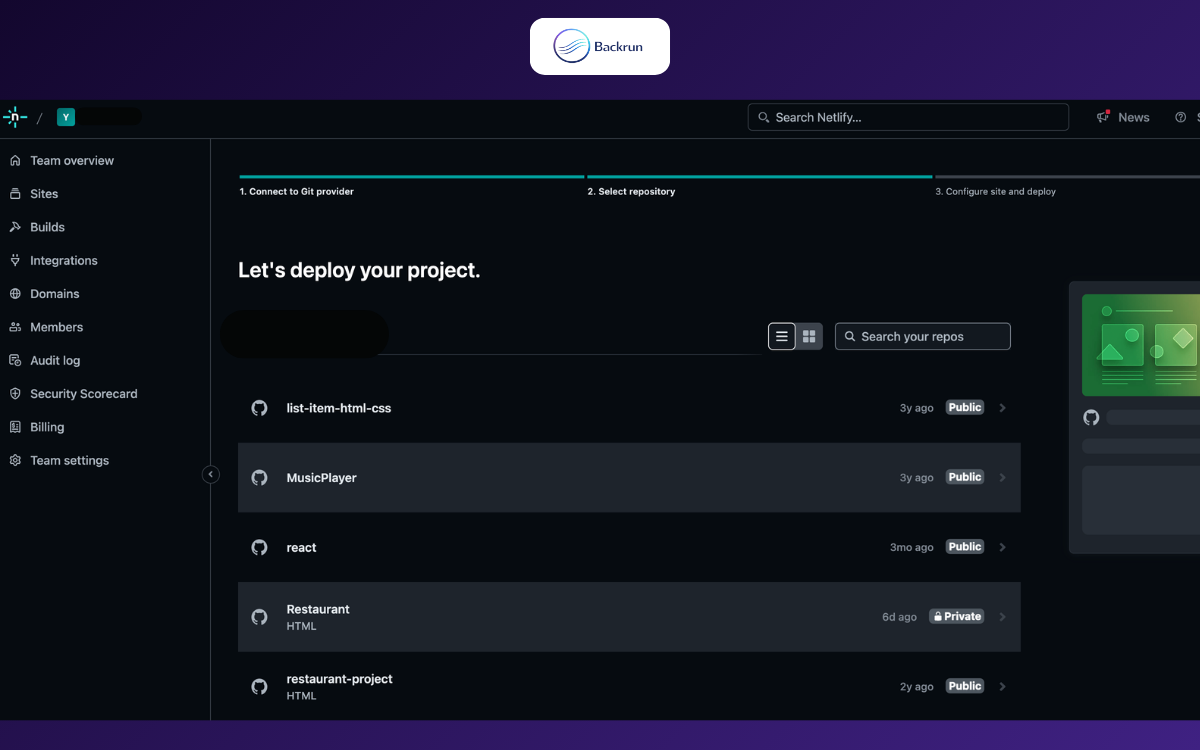1200x750 pixels.
Task: Open Team overview in sidebar
Action: click(72, 160)
